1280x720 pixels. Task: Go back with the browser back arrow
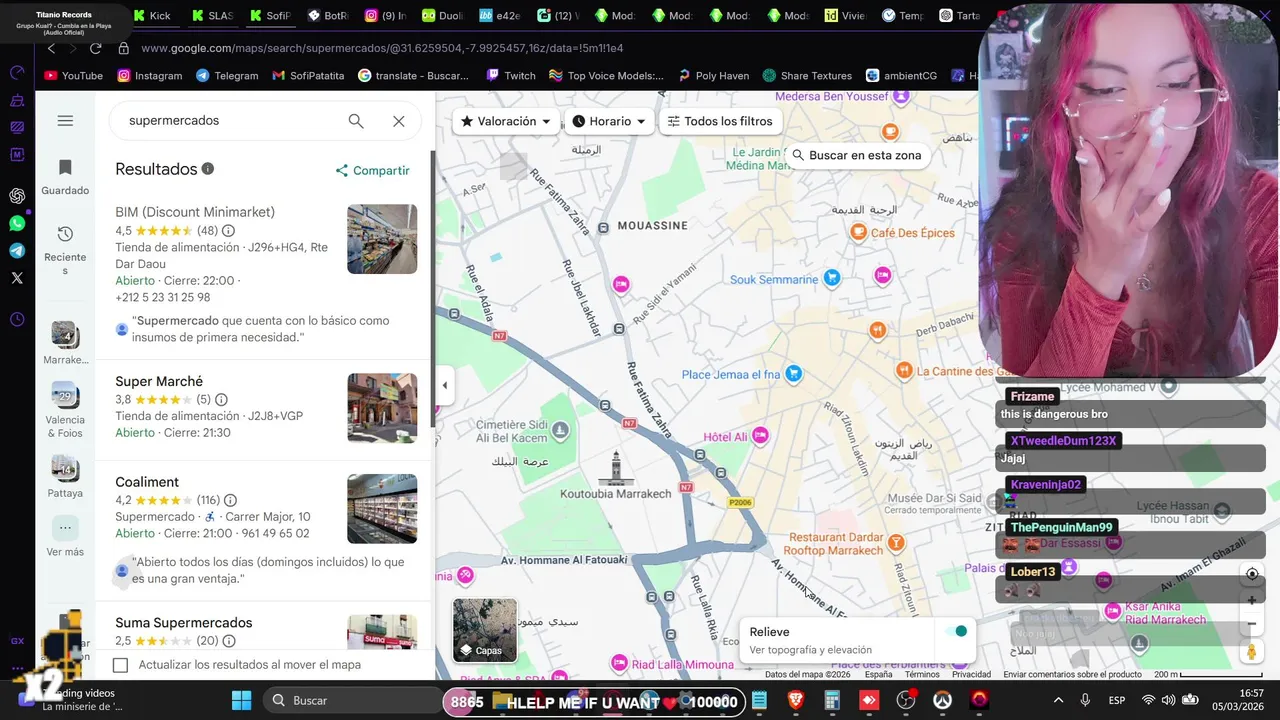click(x=52, y=48)
